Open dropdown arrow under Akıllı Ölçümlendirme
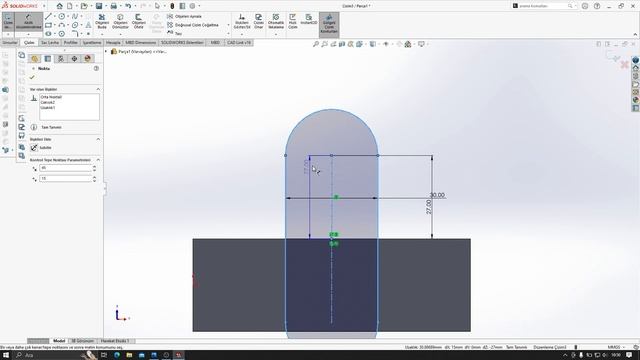This screenshot has width=640, height=360. pos(29,34)
